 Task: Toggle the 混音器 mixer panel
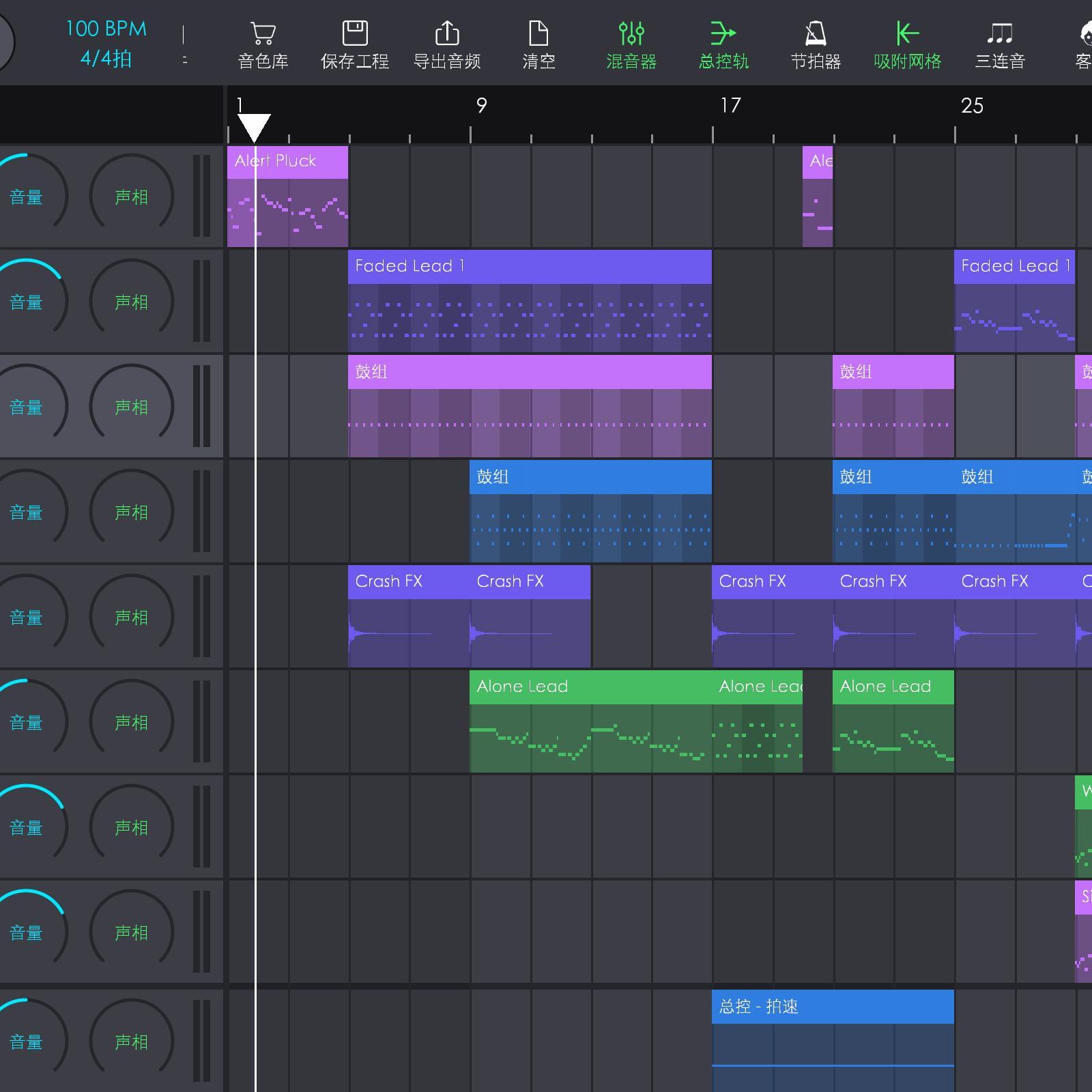click(x=631, y=34)
